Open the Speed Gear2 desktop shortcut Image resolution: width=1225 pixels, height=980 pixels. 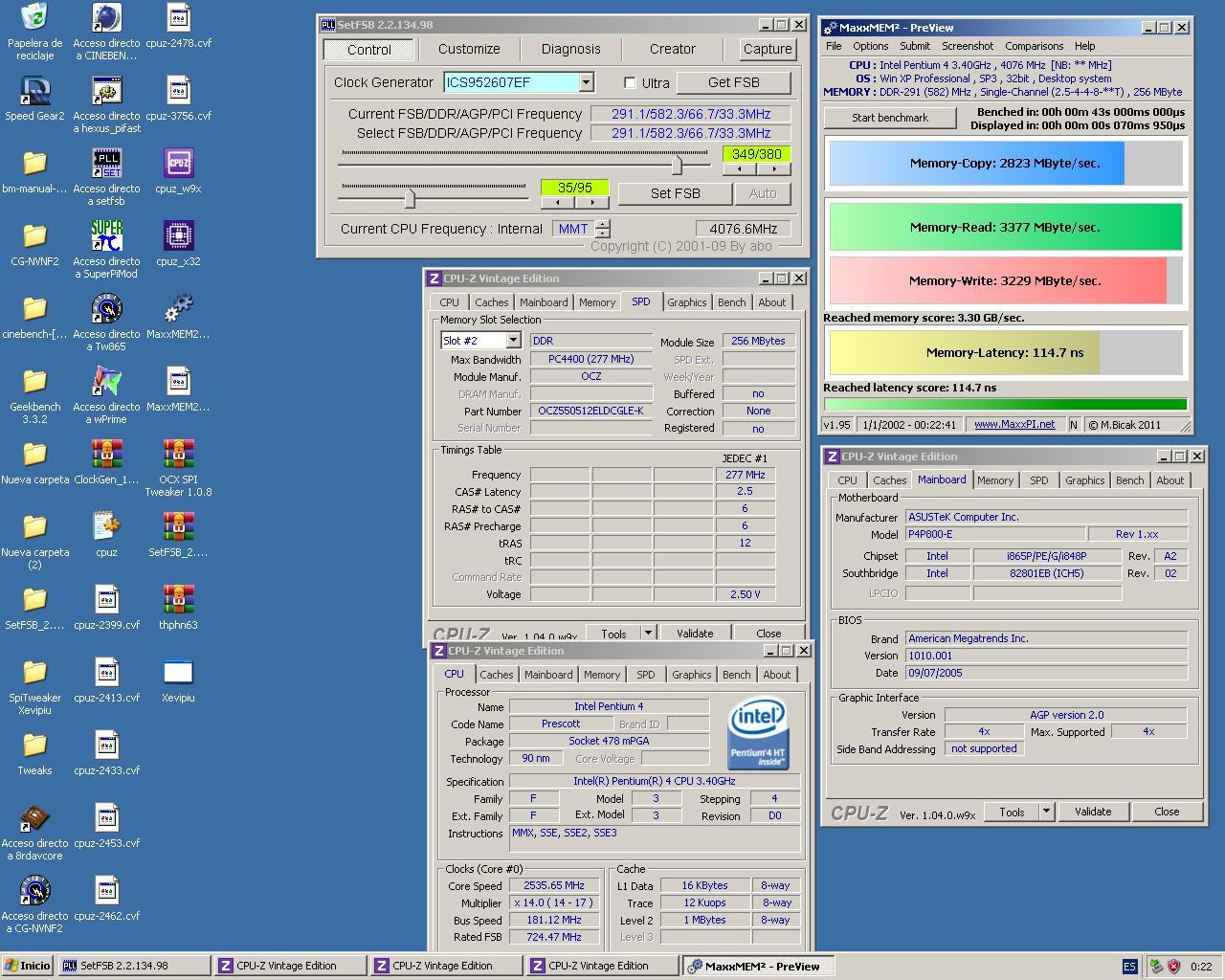pyautogui.click(x=34, y=91)
